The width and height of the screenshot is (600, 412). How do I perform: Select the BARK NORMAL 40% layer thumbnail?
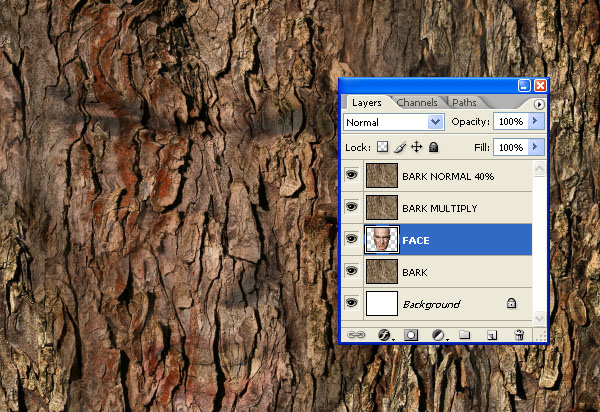(382, 176)
